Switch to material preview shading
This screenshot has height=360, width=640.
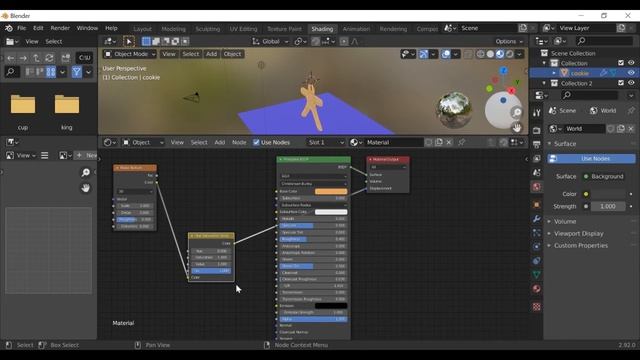(x=500, y=54)
